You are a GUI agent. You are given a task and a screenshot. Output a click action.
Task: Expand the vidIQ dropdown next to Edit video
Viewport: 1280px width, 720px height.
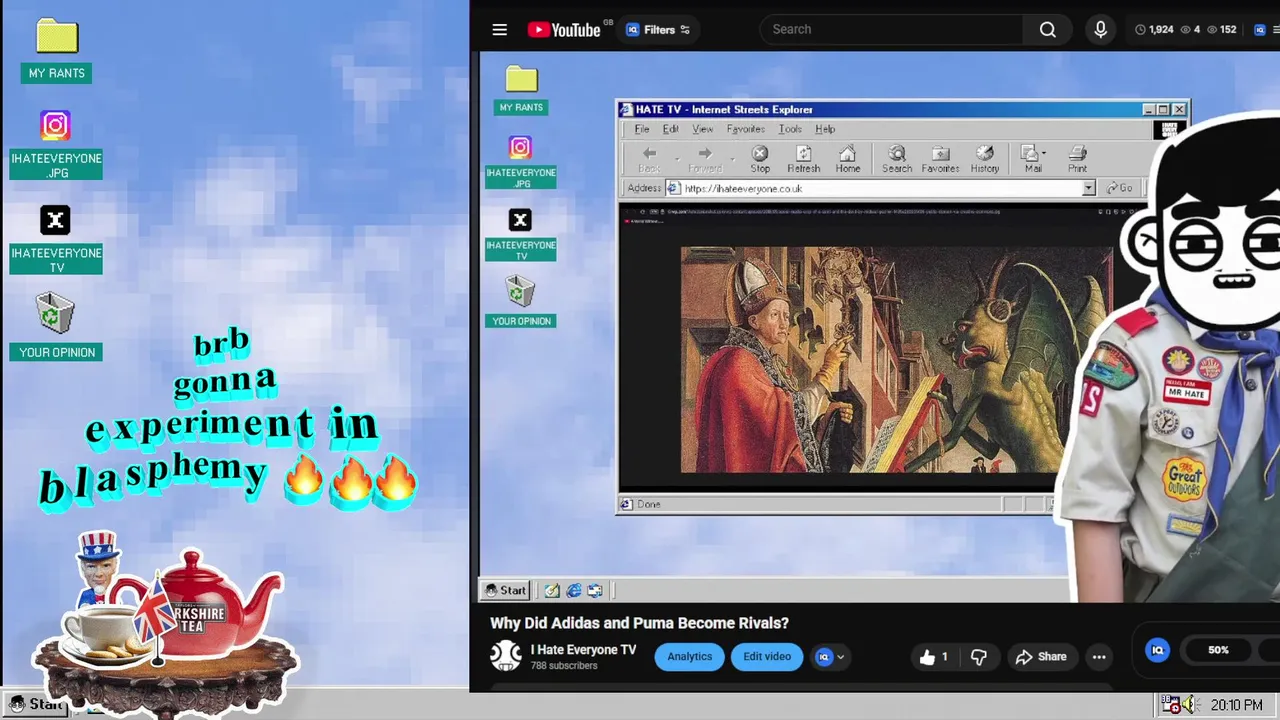[832, 657]
